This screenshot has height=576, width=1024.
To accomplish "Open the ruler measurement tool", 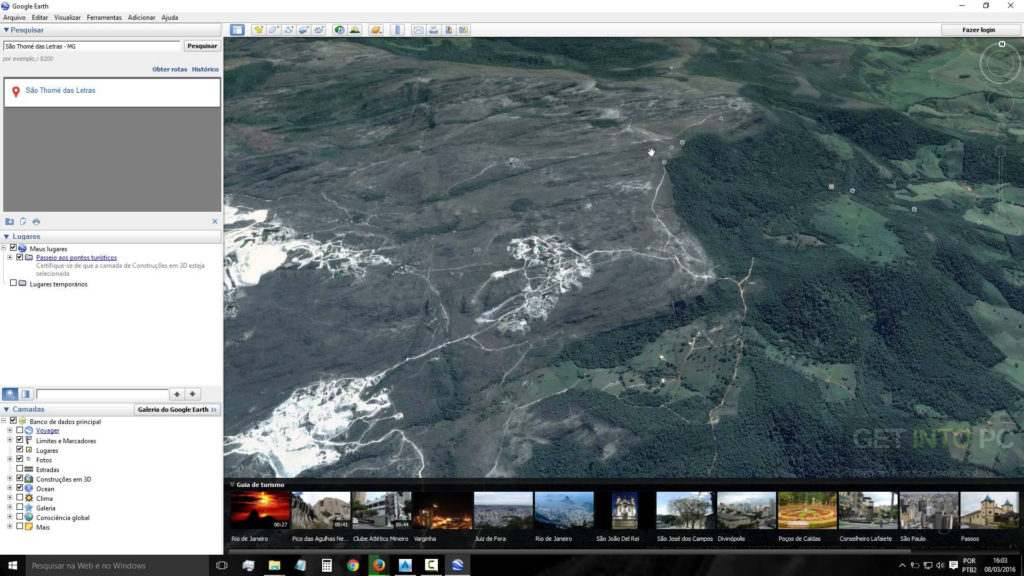I will click(x=397, y=30).
